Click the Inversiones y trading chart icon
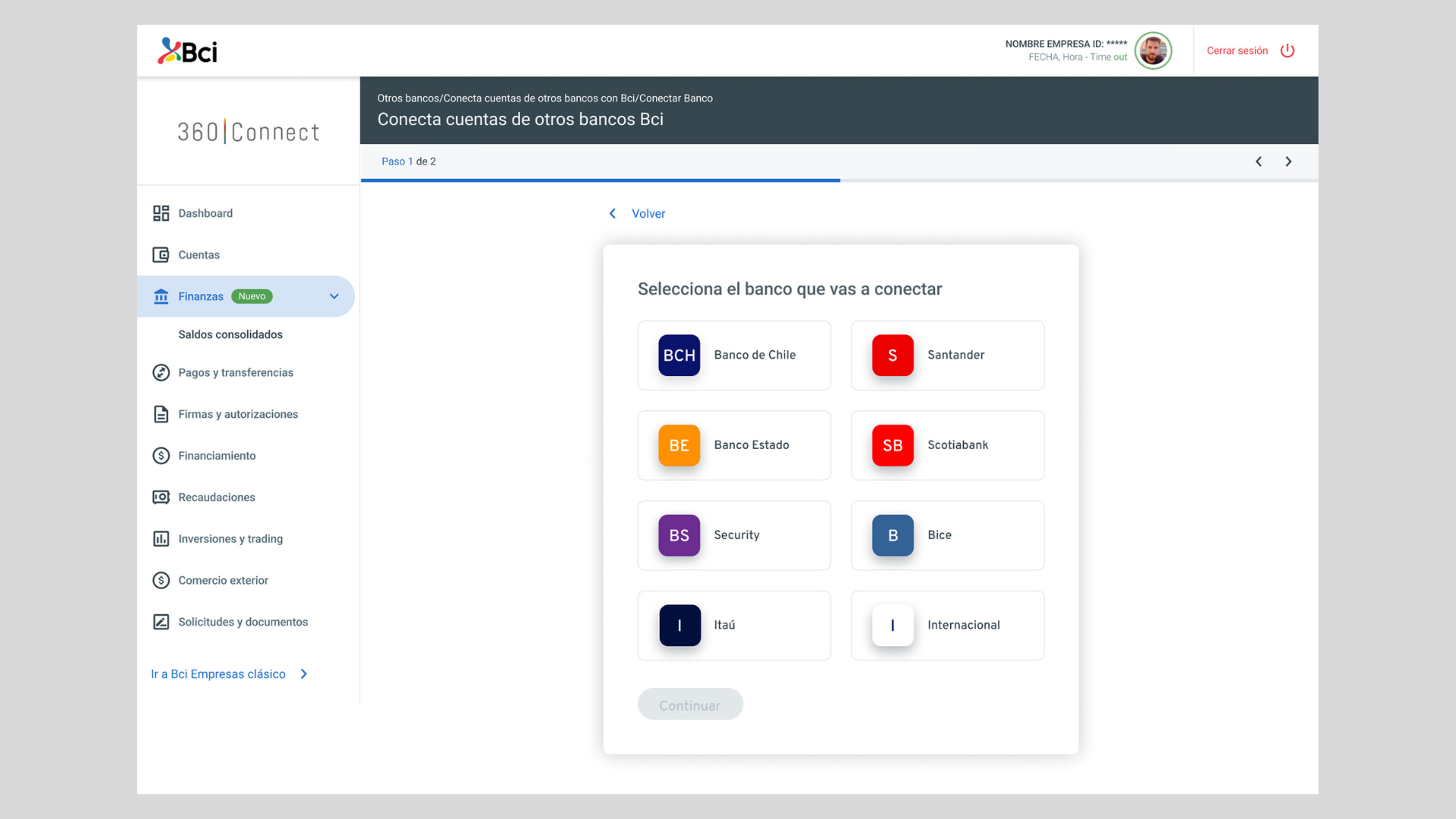 point(161,539)
